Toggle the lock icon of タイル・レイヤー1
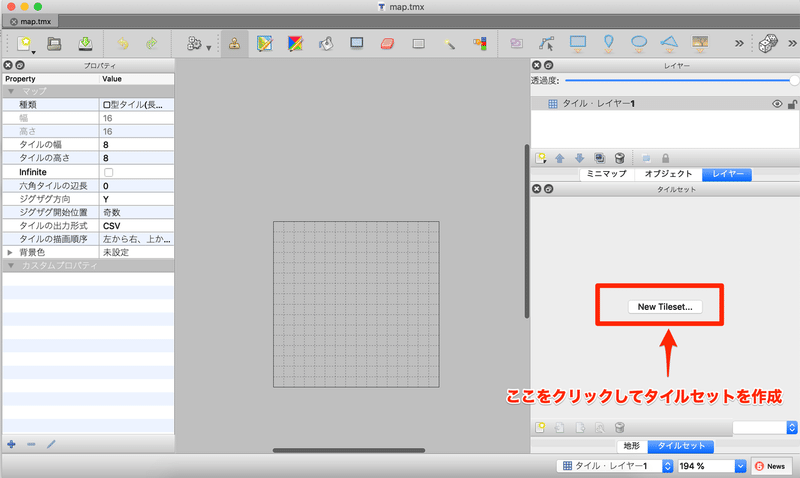This screenshot has width=800, height=478. point(792,104)
